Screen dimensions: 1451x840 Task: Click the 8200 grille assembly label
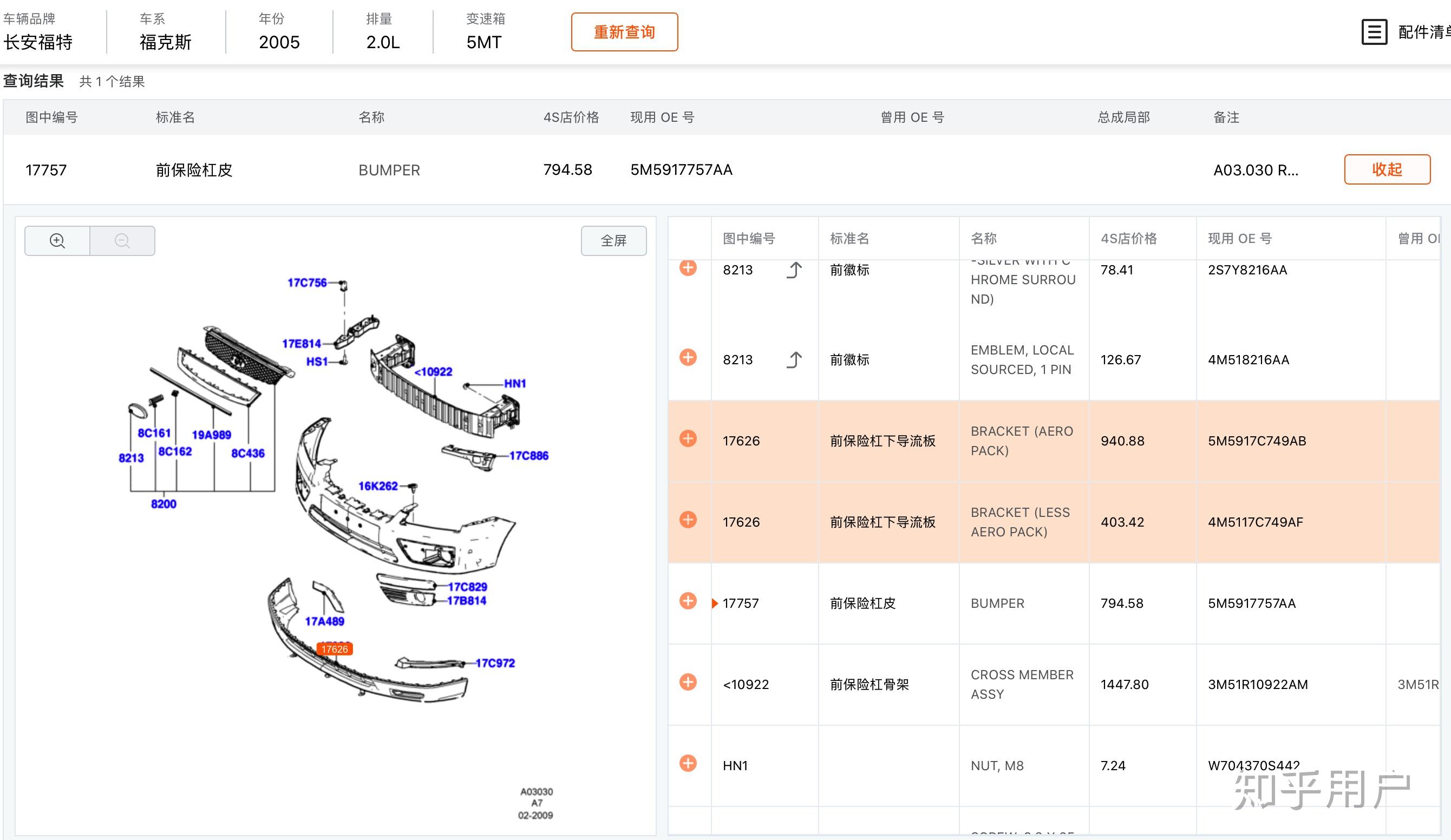[x=164, y=504]
